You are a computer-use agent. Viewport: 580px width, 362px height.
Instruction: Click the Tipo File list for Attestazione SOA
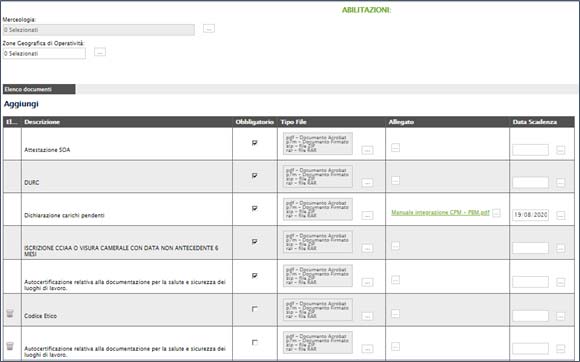(x=318, y=144)
